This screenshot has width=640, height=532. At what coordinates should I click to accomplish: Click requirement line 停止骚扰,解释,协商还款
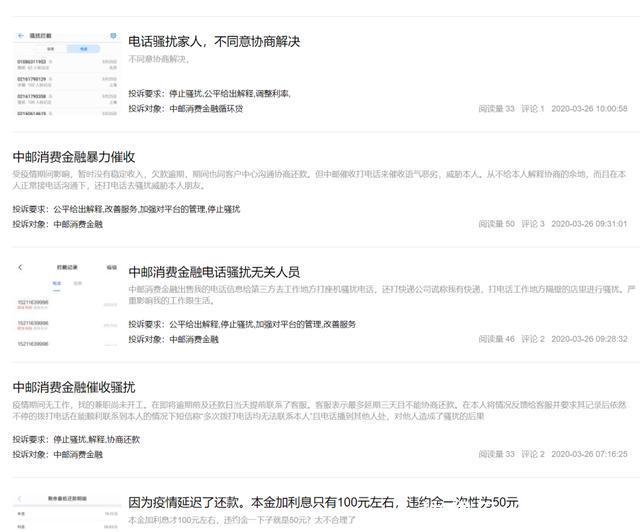(76, 439)
